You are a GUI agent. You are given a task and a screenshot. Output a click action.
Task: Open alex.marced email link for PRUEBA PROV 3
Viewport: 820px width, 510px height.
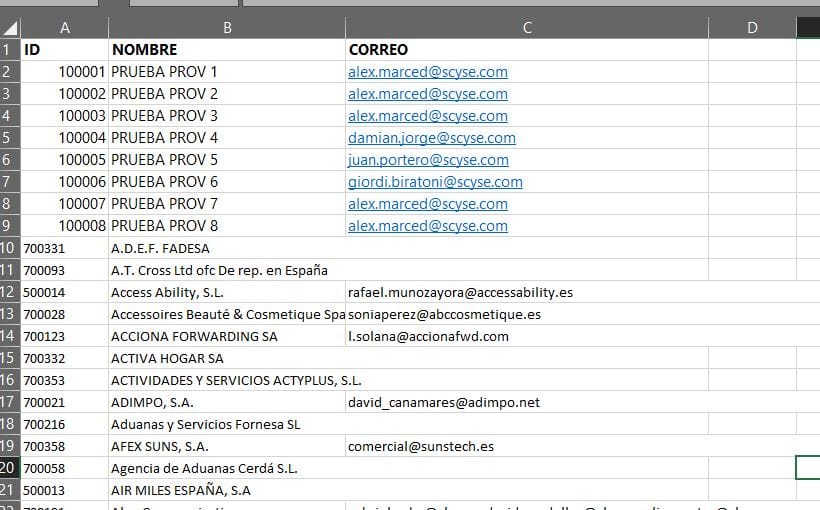click(x=428, y=116)
